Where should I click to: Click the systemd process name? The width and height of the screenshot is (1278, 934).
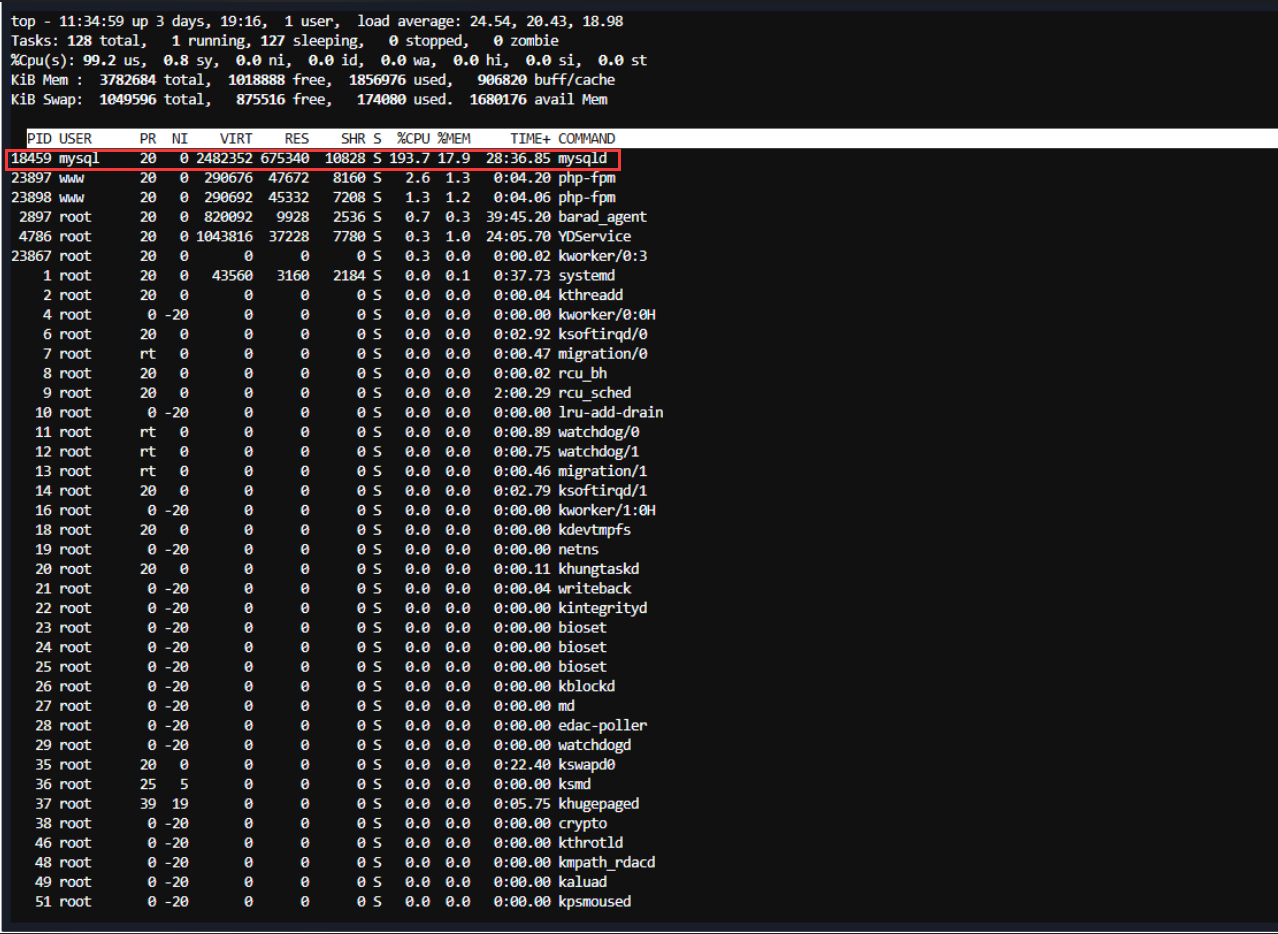click(586, 275)
